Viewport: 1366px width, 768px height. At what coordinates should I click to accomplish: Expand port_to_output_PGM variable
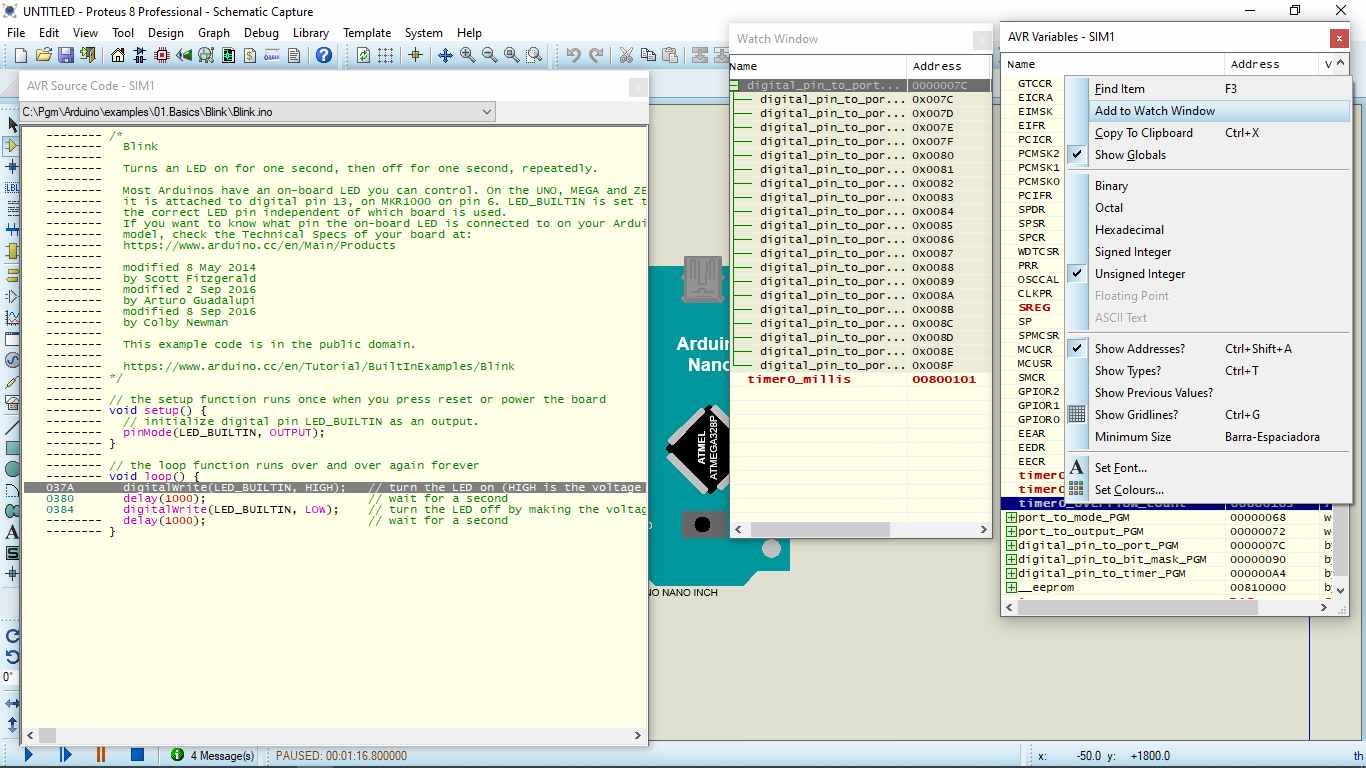pyautogui.click(x=1011, y=532)
